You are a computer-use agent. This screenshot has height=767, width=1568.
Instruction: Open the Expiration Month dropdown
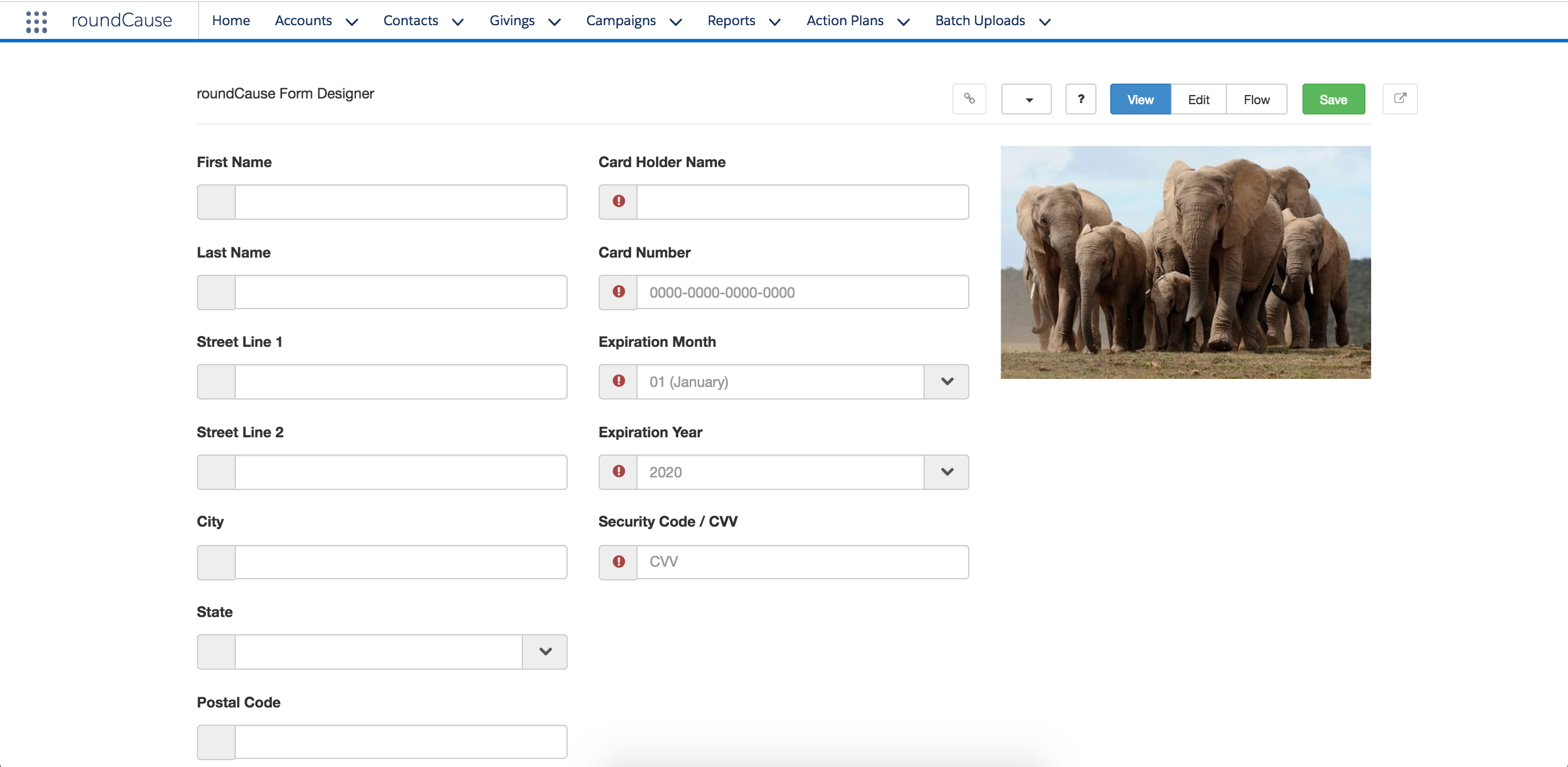pos(947,382)
